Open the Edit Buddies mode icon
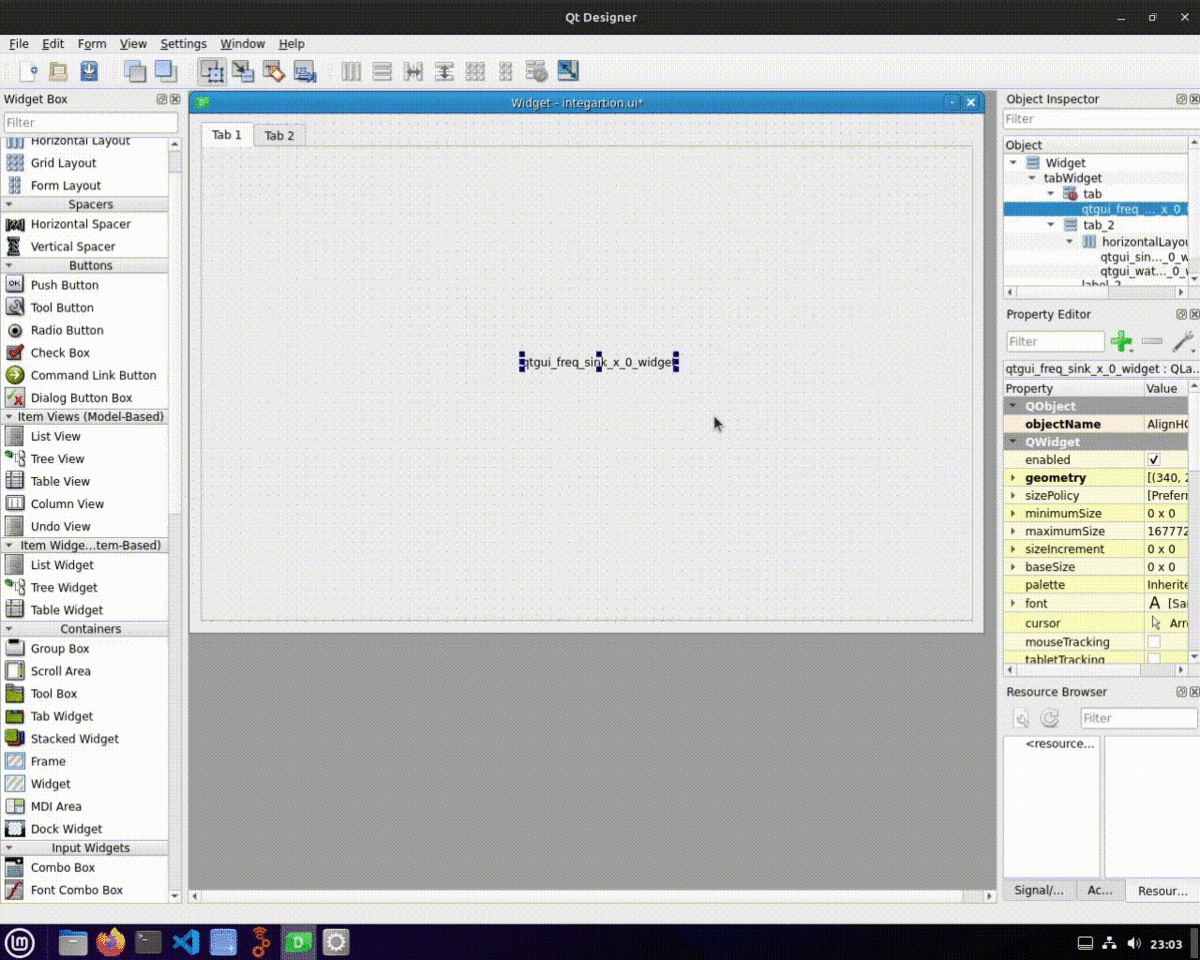Image resolution: width=1200 pixels, height=960 pixels. (x=272, y=71)
